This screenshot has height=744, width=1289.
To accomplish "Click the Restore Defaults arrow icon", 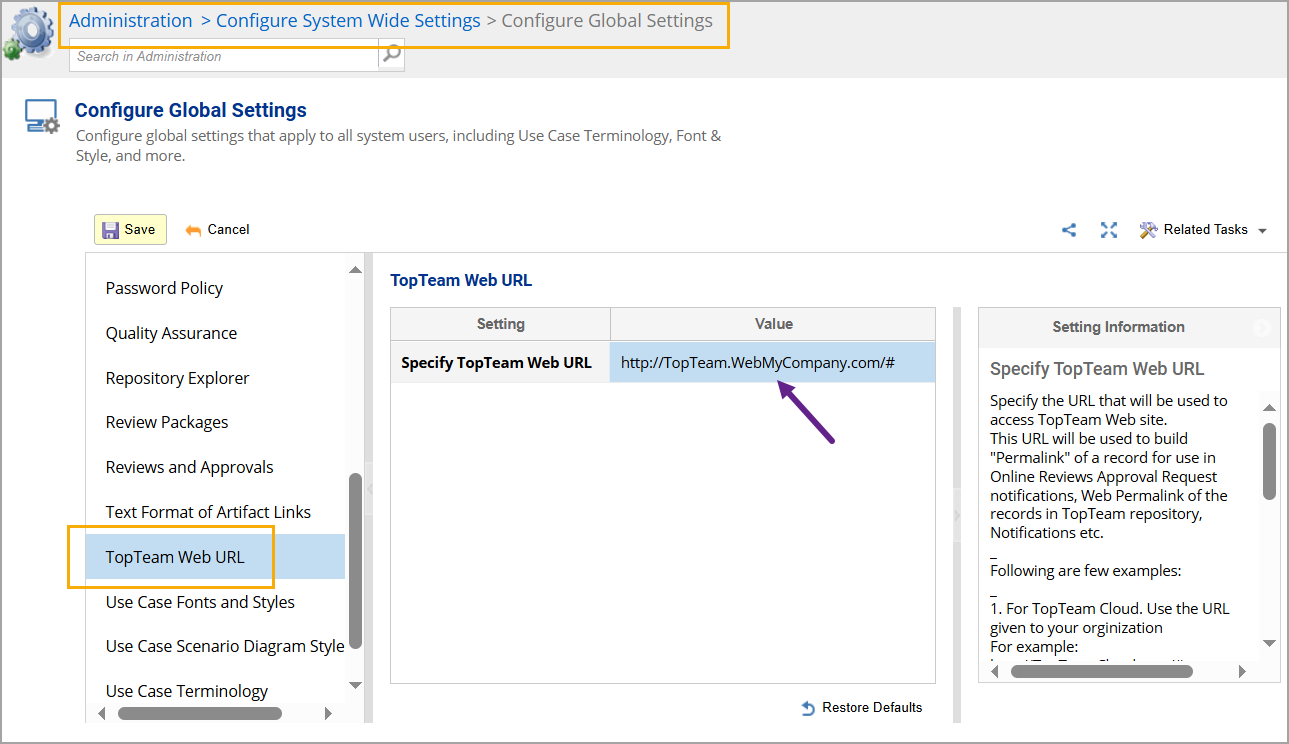I will [x=808, y=708].
